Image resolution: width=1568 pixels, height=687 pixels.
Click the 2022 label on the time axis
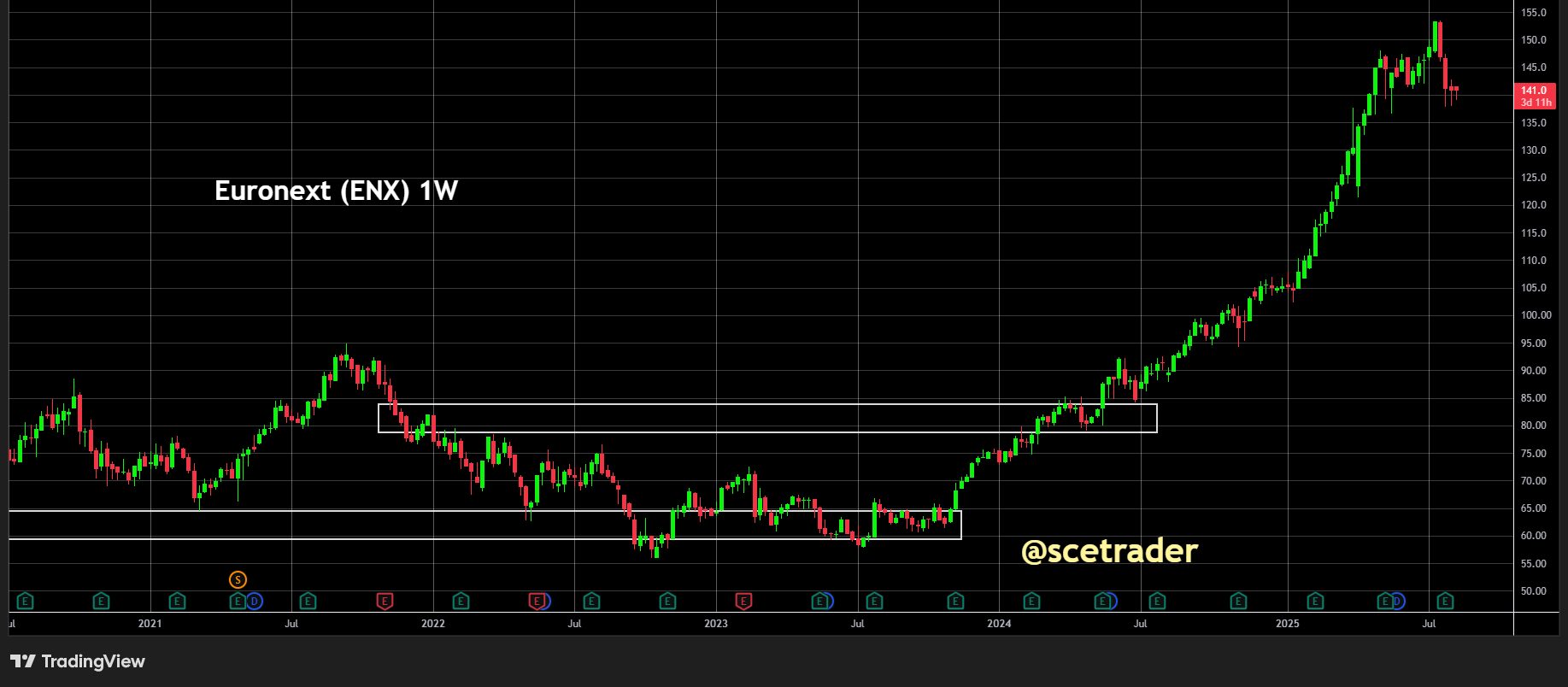click(x=433, y=624)
